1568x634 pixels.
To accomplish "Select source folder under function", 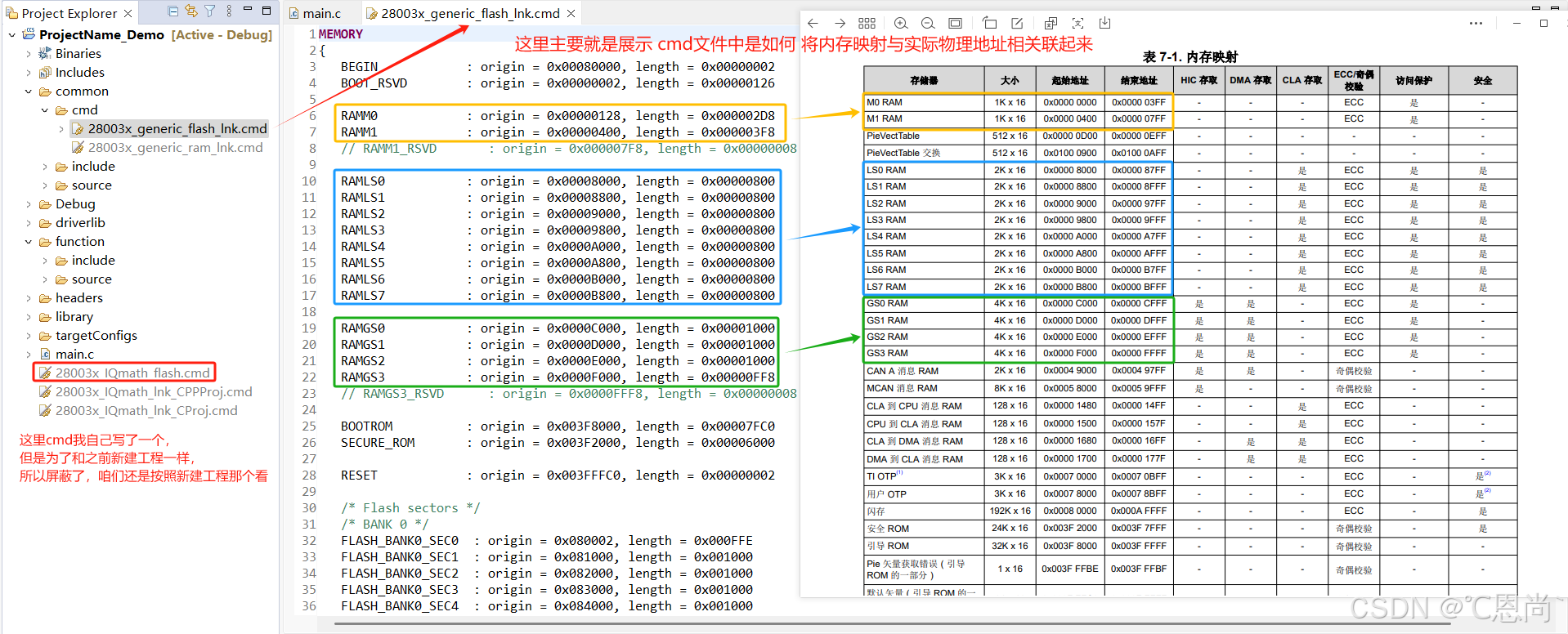I will pyautogui.click(x=92, y=279).
